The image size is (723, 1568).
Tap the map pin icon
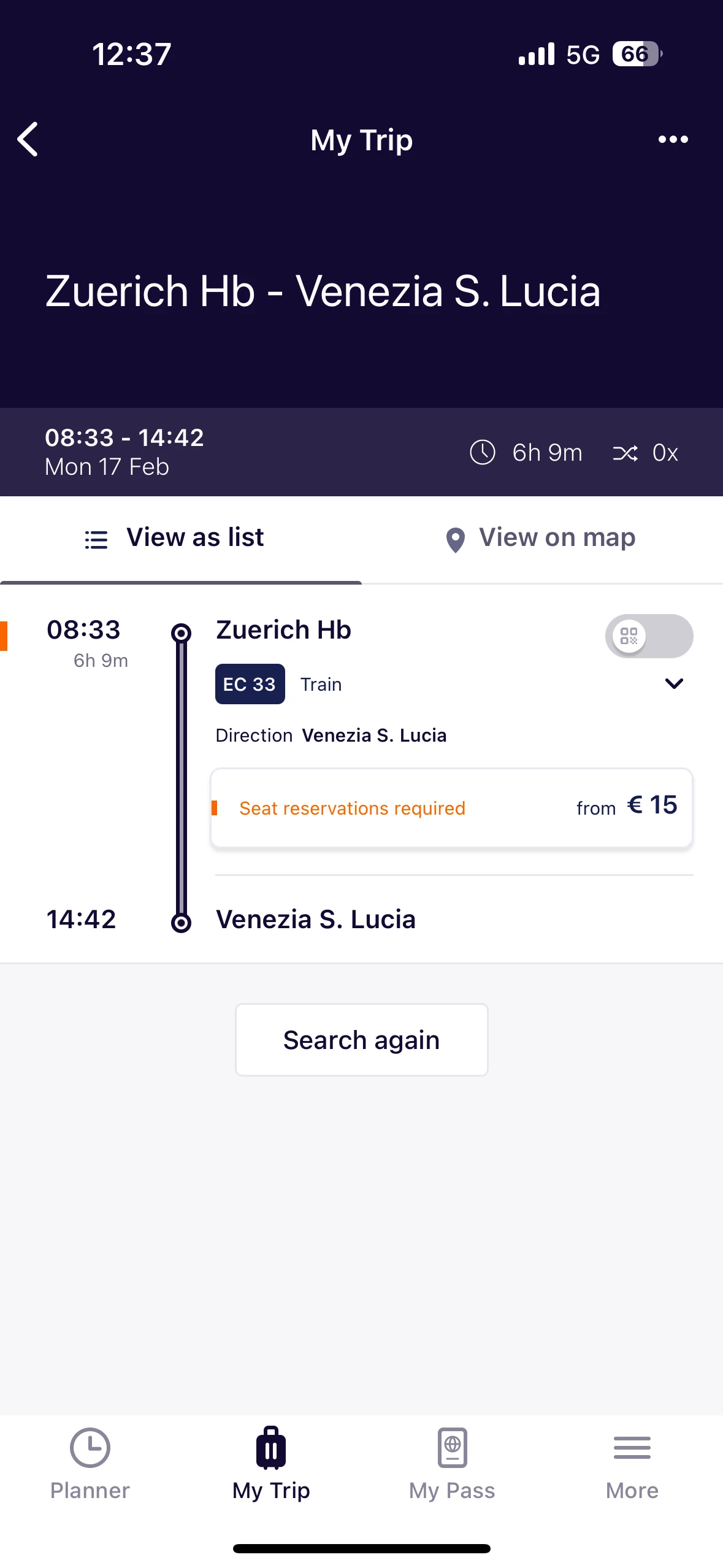pos(455,540)
